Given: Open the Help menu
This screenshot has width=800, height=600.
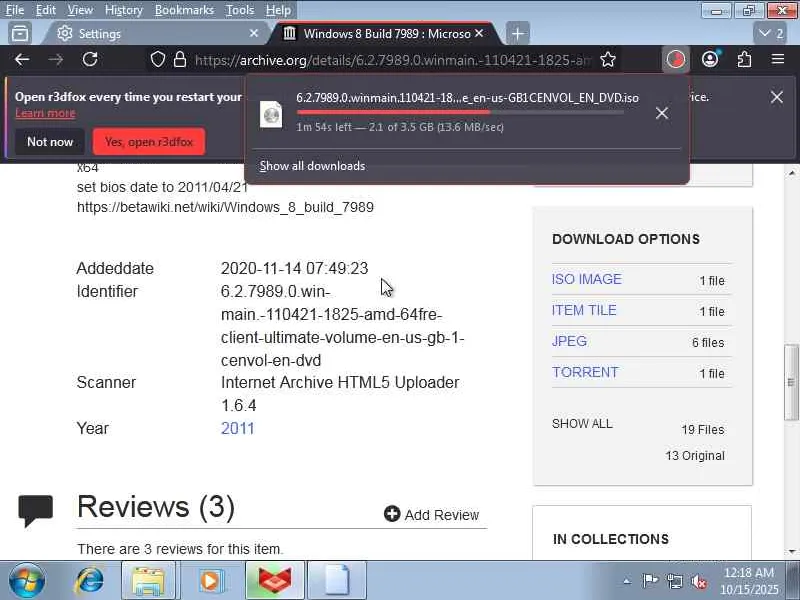Looking at the screenshot, I should [278, 10].
